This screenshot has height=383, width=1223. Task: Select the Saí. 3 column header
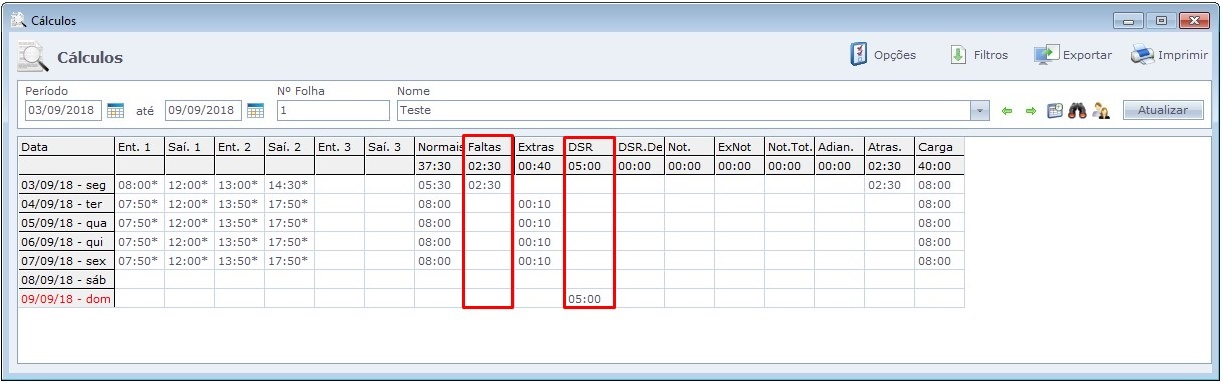coord(389,147)
